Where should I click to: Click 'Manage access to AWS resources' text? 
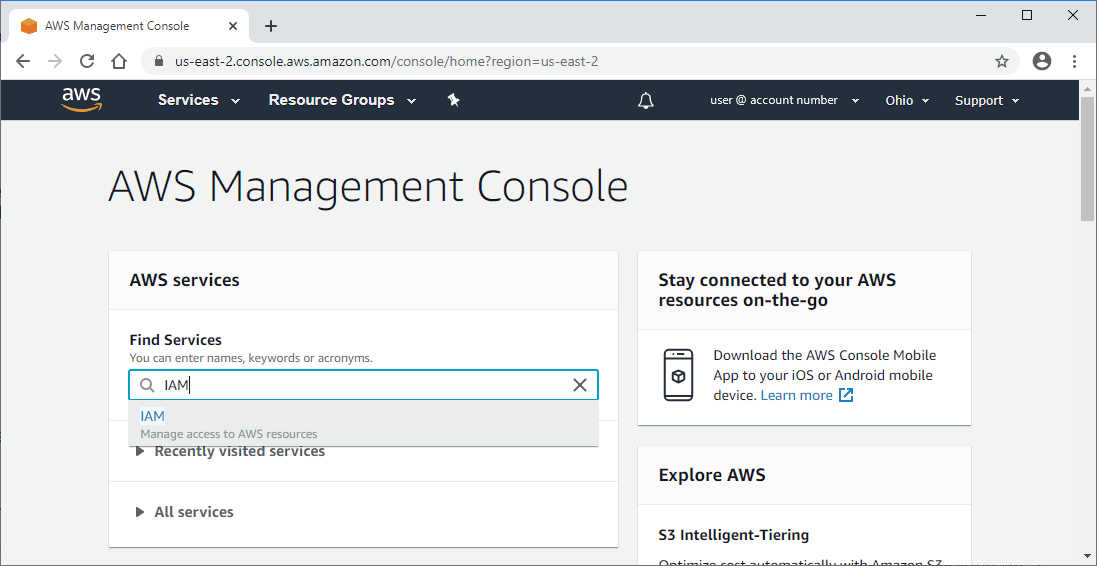coord(229,434)
